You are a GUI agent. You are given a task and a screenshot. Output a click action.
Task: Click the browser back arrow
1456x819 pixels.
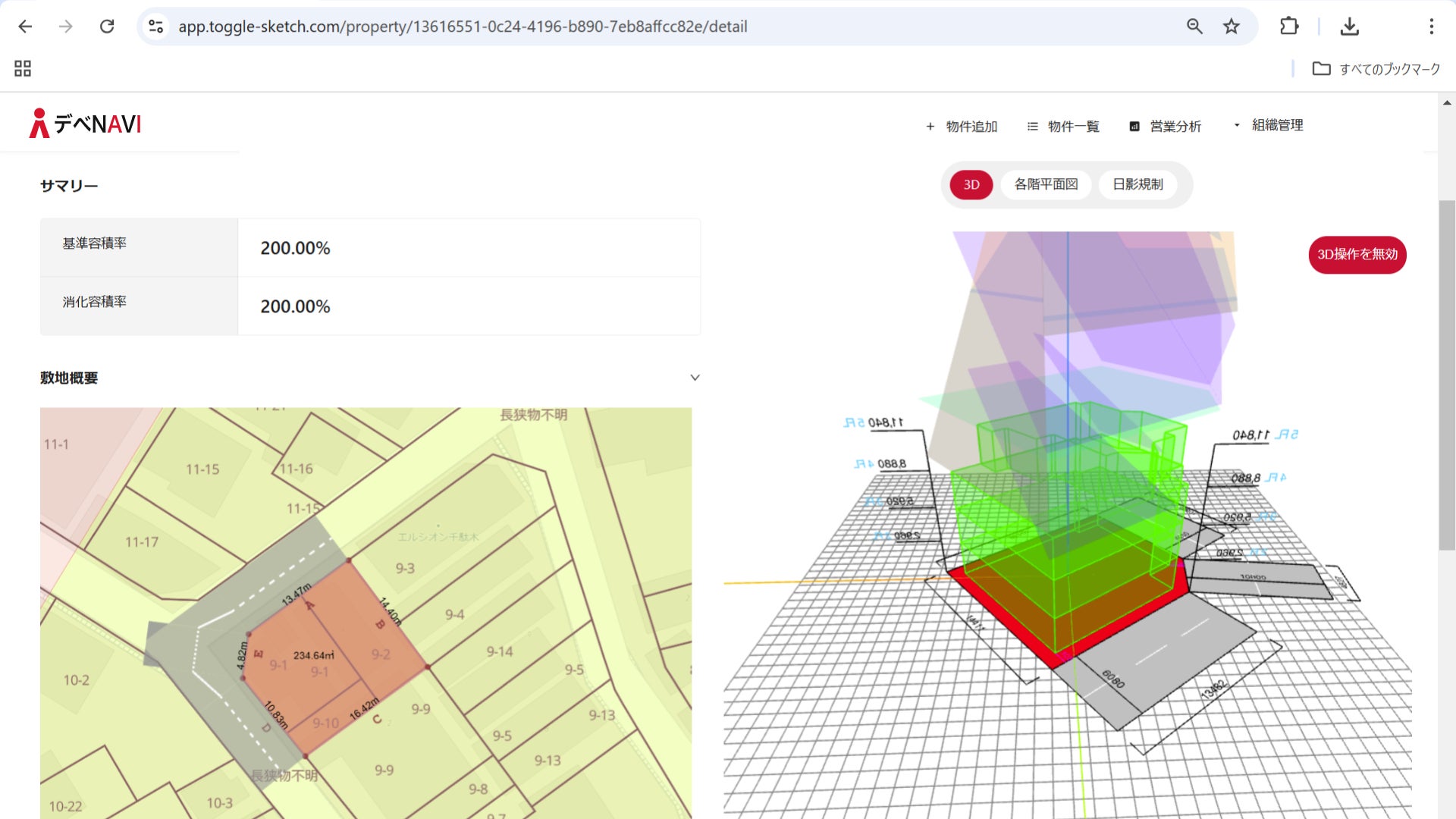[25, 27]
